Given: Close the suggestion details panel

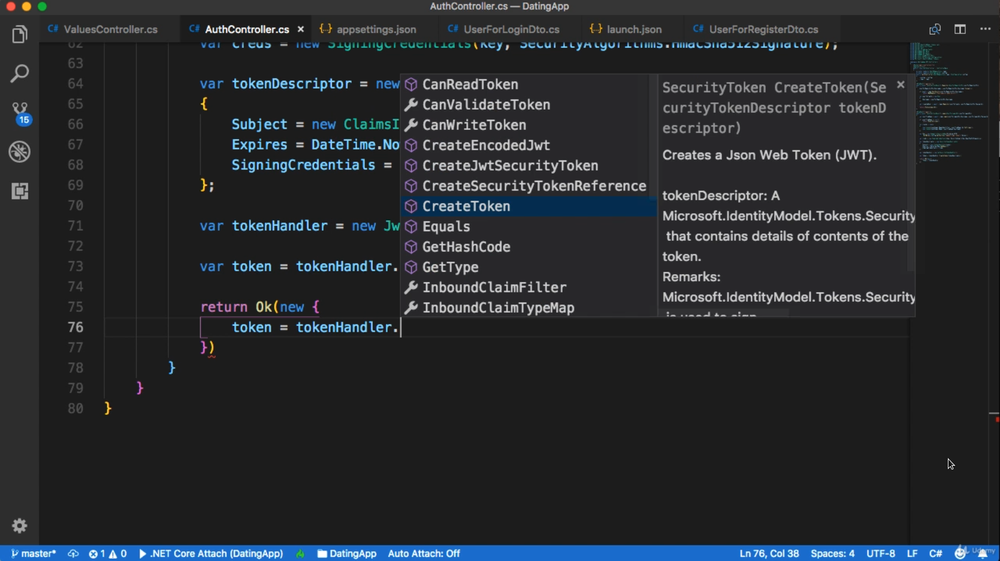Looking at the screenshot, I should tap(901, 84).
